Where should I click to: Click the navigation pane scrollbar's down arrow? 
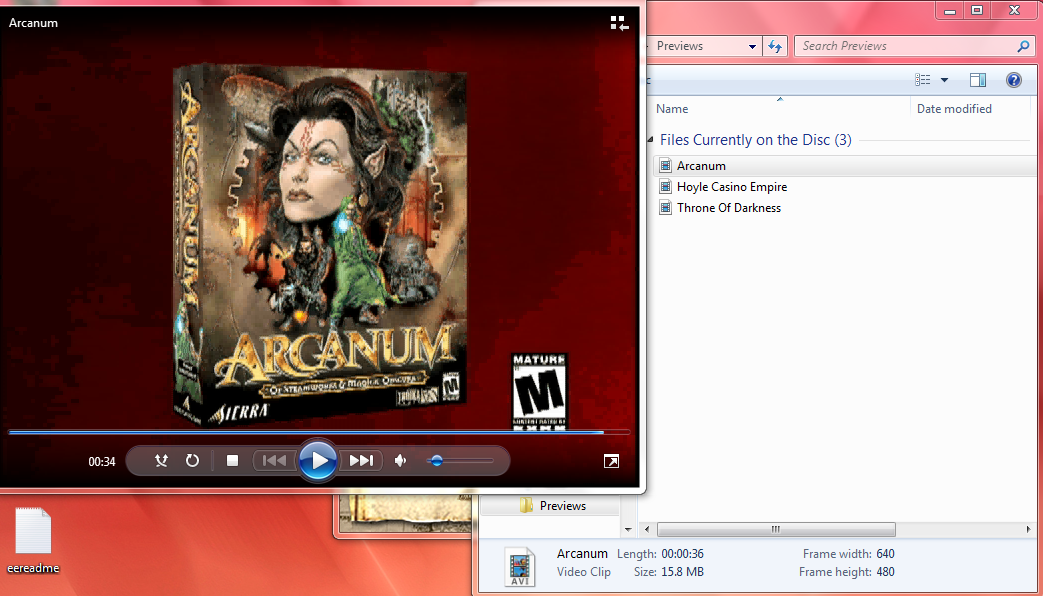tap(629, 529)
